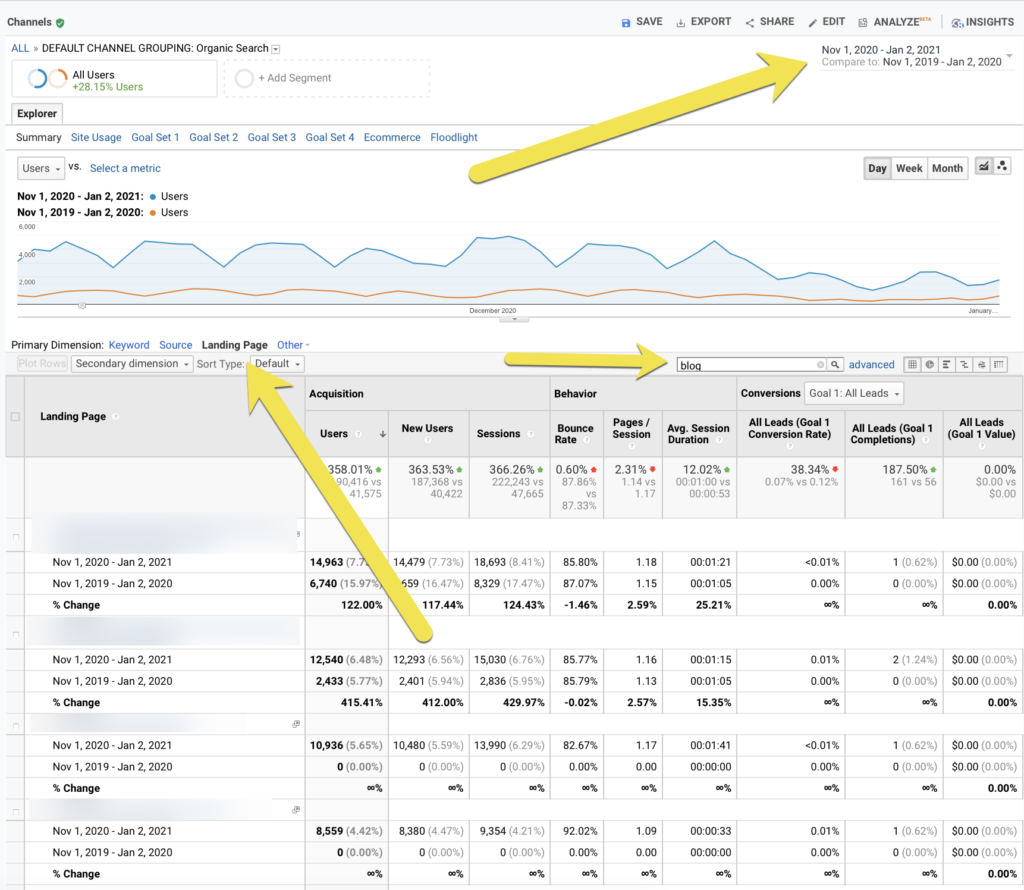Click the search magnifier icon
Viewport: 1024px width, 890px height.
(x=836, y=365)
